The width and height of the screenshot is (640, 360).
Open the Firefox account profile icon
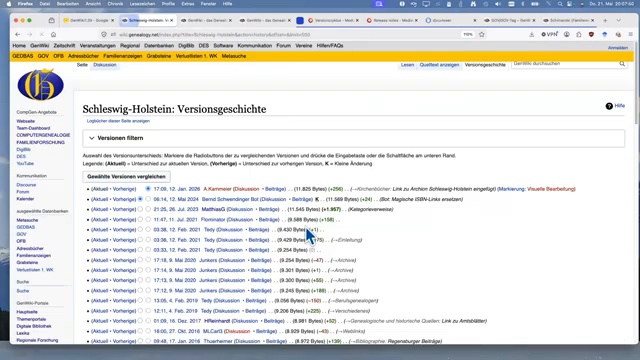pos(567,35)
